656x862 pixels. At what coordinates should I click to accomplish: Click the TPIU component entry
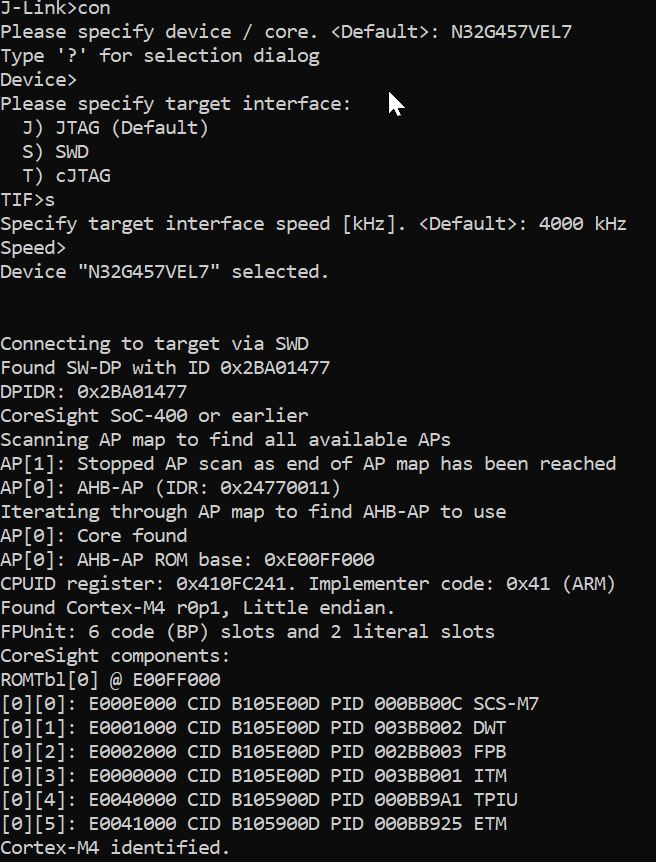pos(495,800)
